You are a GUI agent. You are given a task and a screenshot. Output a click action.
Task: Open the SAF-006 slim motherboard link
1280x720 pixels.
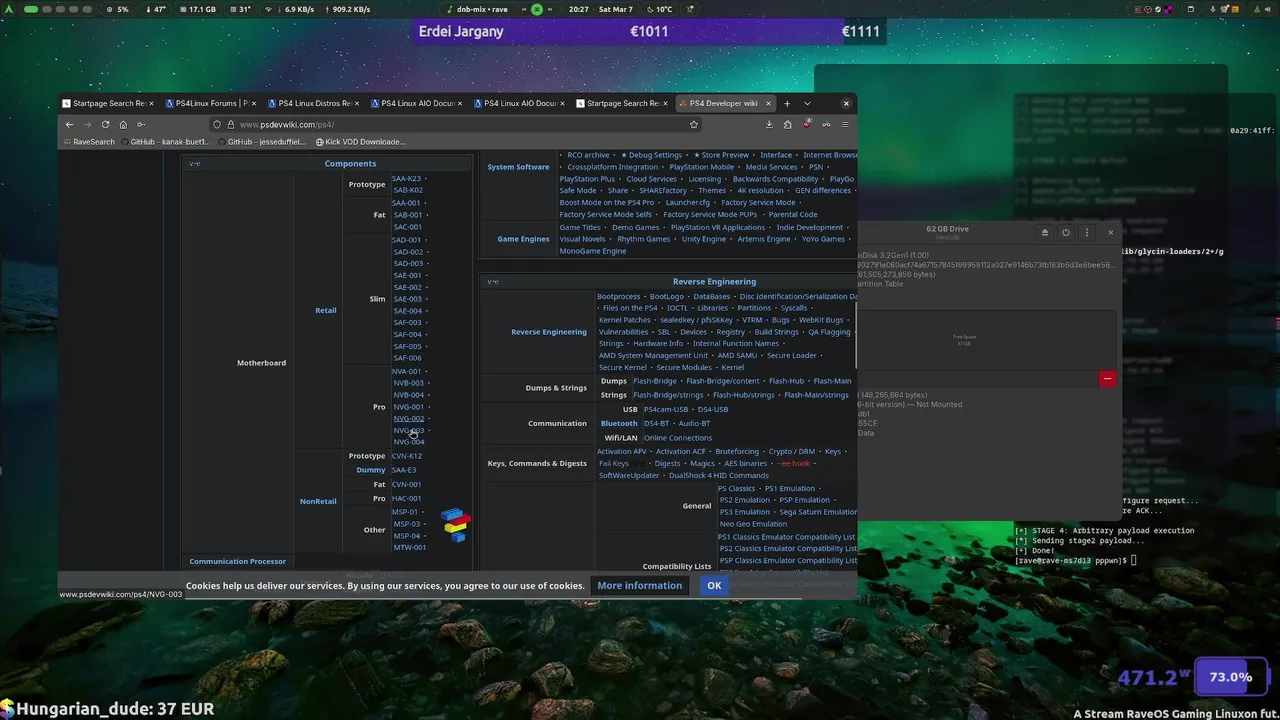pos(407,357)
